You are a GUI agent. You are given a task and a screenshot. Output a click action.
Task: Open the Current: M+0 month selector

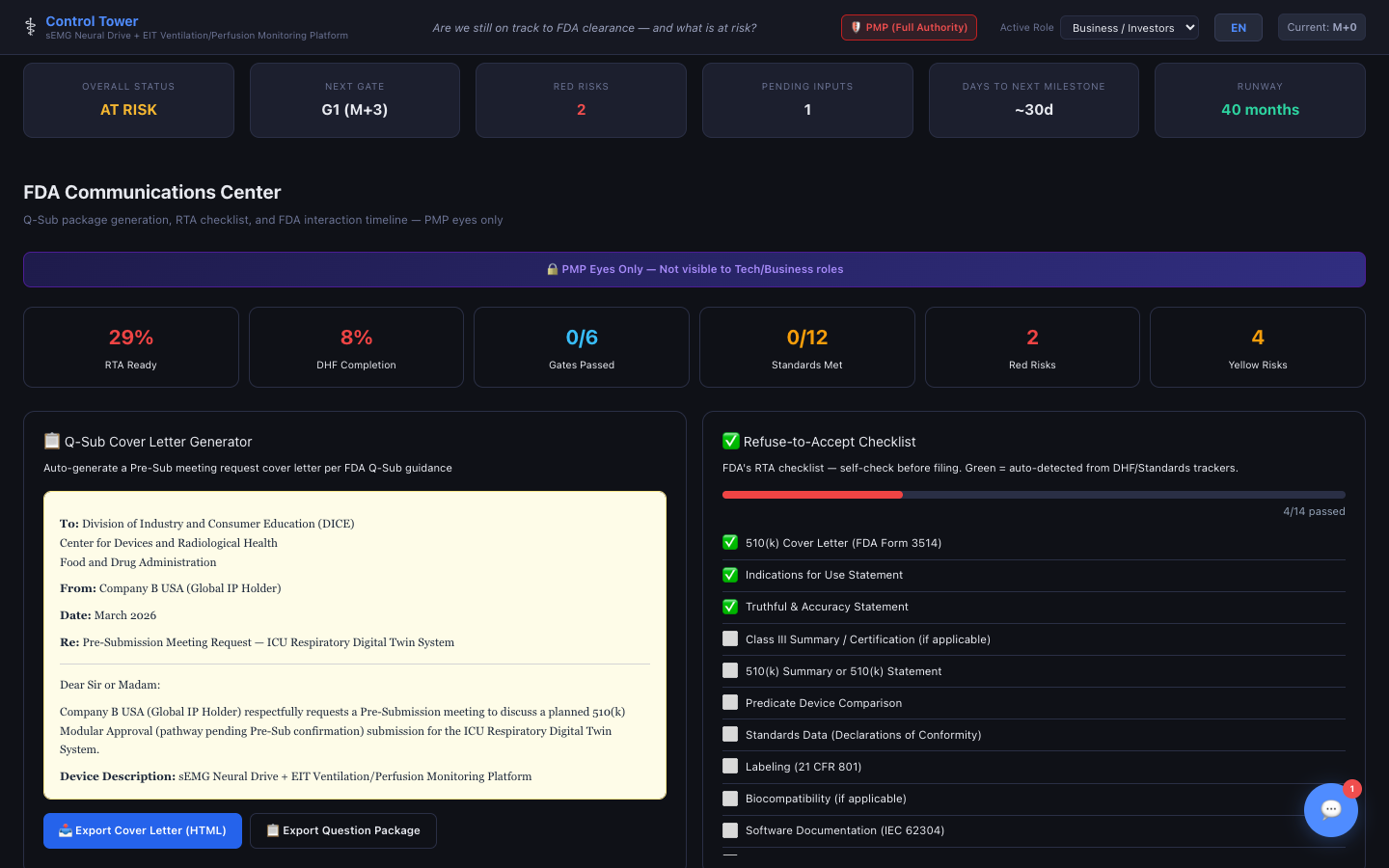[x=1321, y=27]
